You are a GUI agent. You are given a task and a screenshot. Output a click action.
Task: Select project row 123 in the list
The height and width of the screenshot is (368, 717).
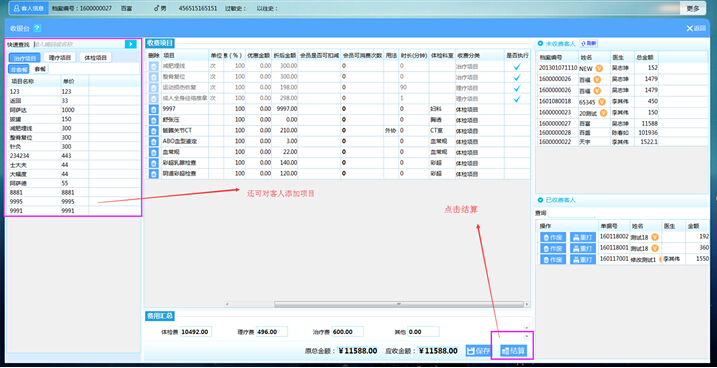[x=75, y=91]
